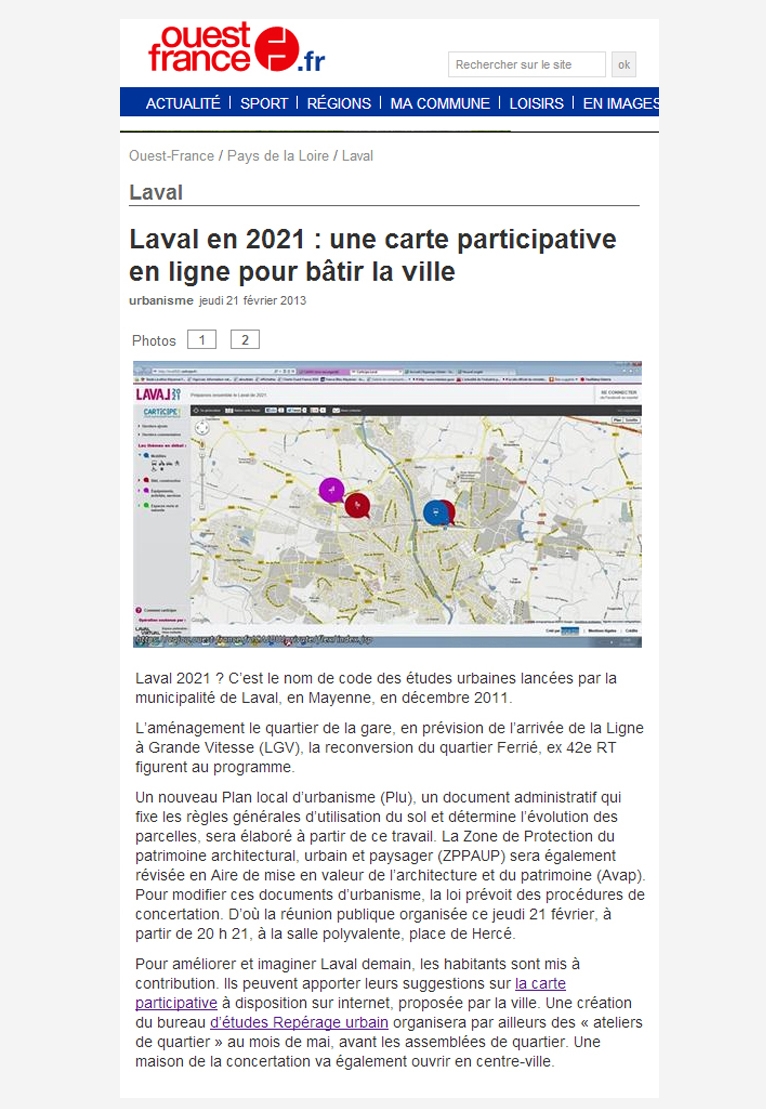
Task: Show photo 1
Action: pyautogui.click(x=201, y=340)
